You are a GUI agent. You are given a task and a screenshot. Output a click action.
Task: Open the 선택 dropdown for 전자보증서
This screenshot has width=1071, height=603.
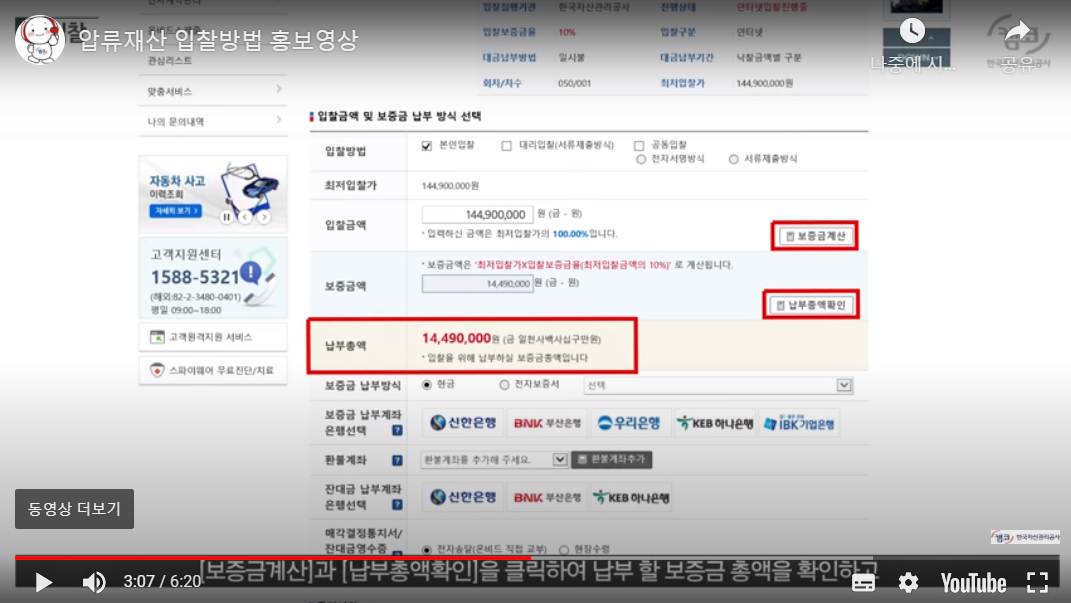click(x=719, y=385)
